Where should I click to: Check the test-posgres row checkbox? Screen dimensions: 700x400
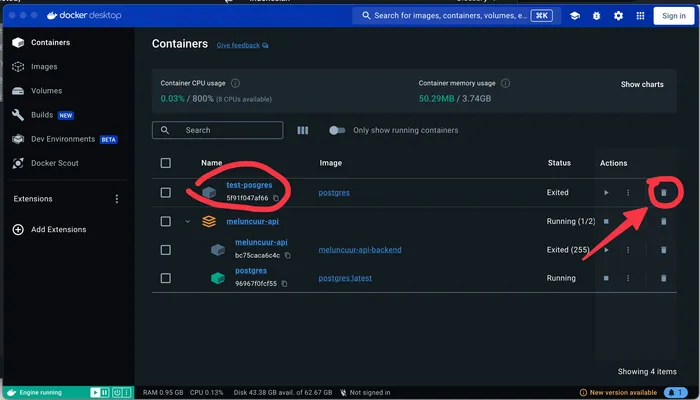tap(166, 192)
